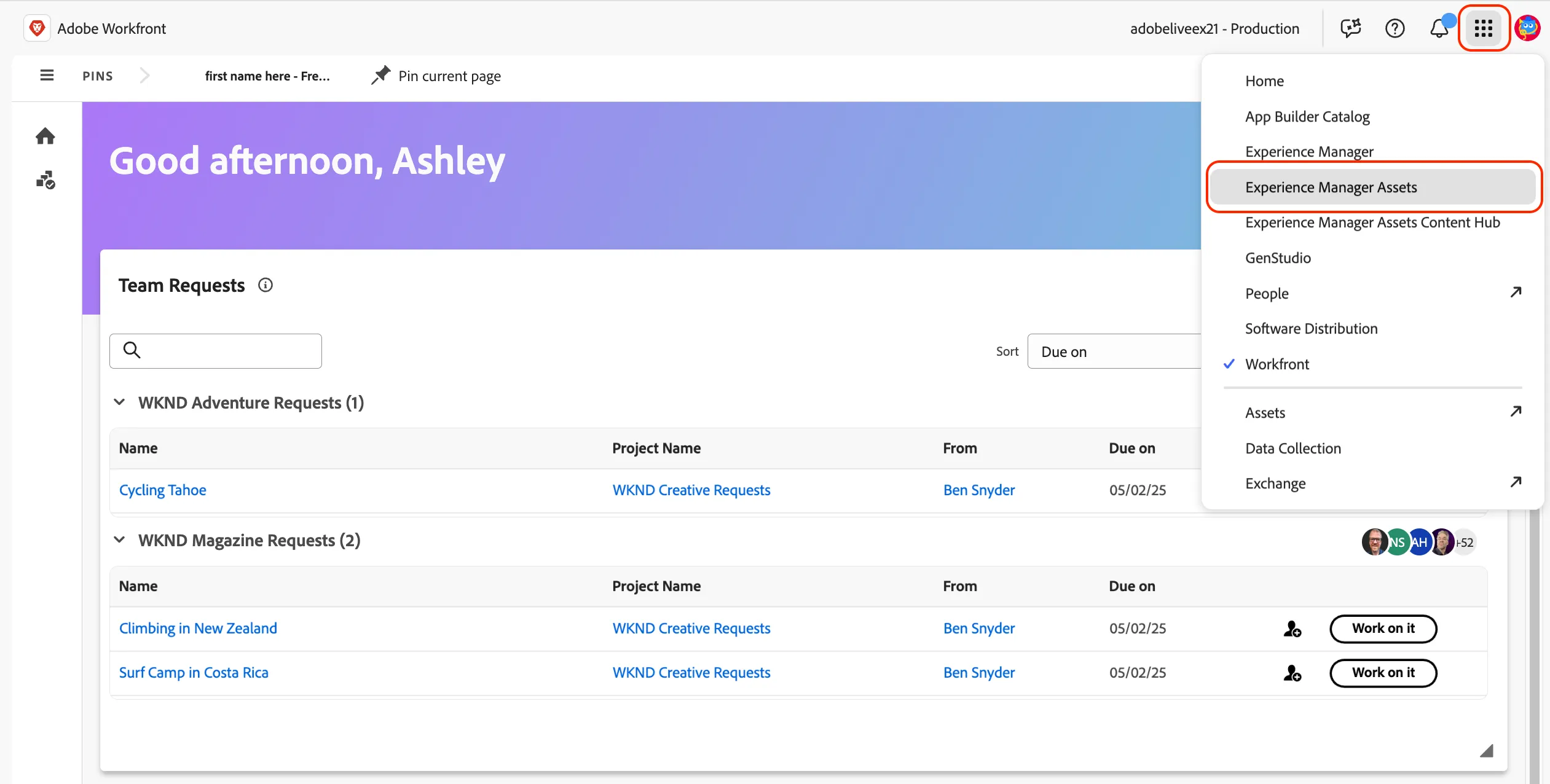The image size is (1550, 784).
Task: Open Exchange external link entry
Action: click(x=1373, y=484)
